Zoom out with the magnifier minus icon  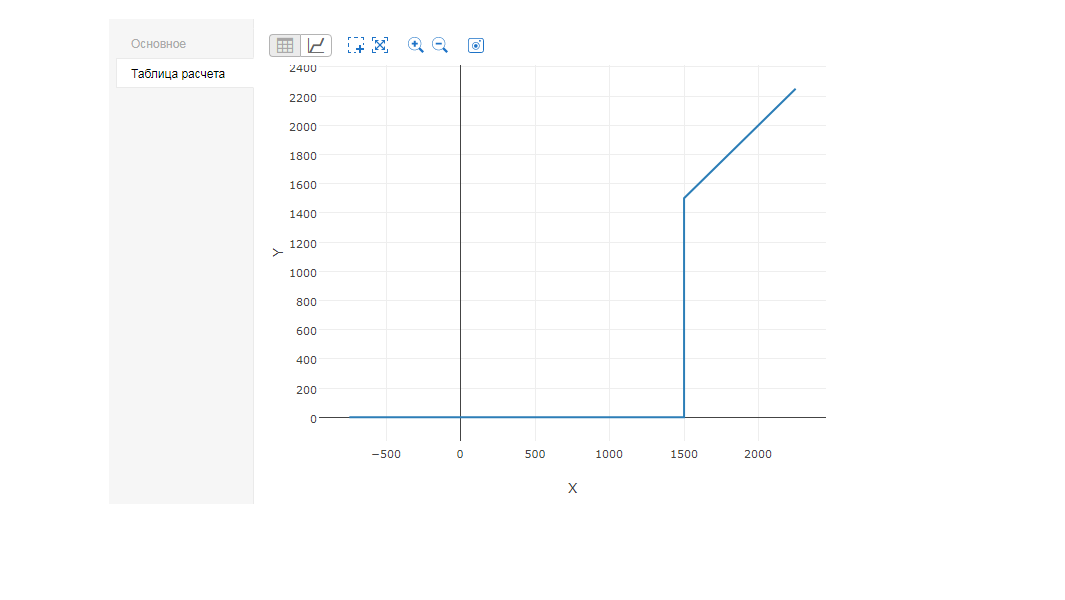pyautogui.click(x=440, y=45)
